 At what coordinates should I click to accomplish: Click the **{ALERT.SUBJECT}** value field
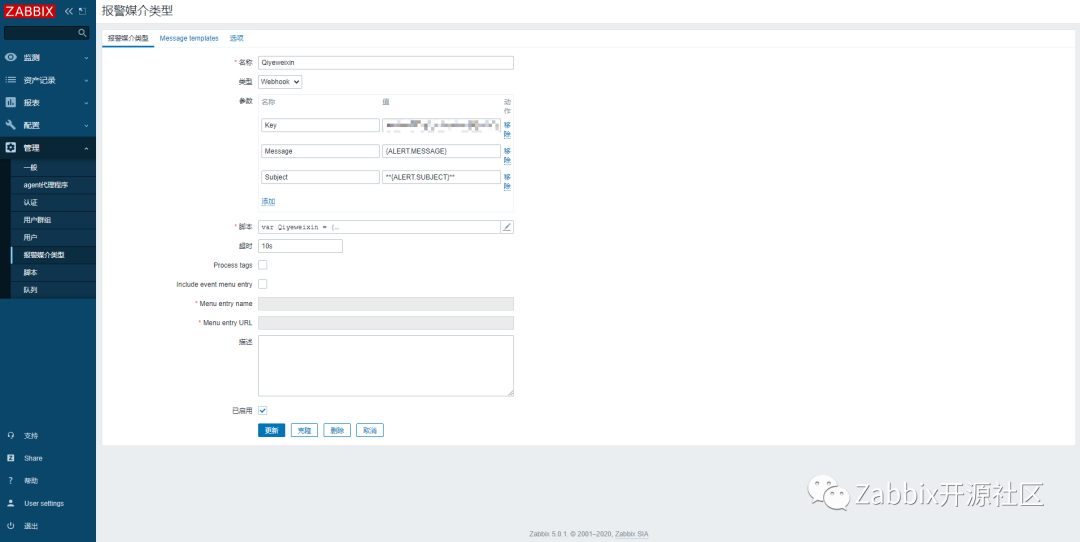pos(441,177)
